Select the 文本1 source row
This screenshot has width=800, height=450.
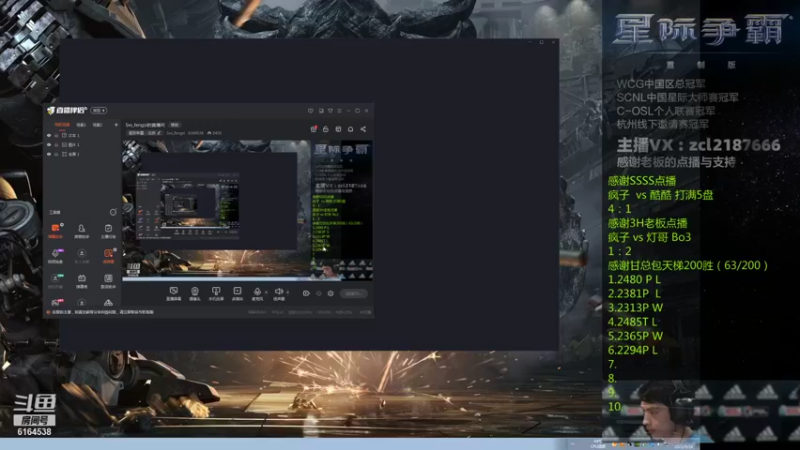[x=83, y=136]
